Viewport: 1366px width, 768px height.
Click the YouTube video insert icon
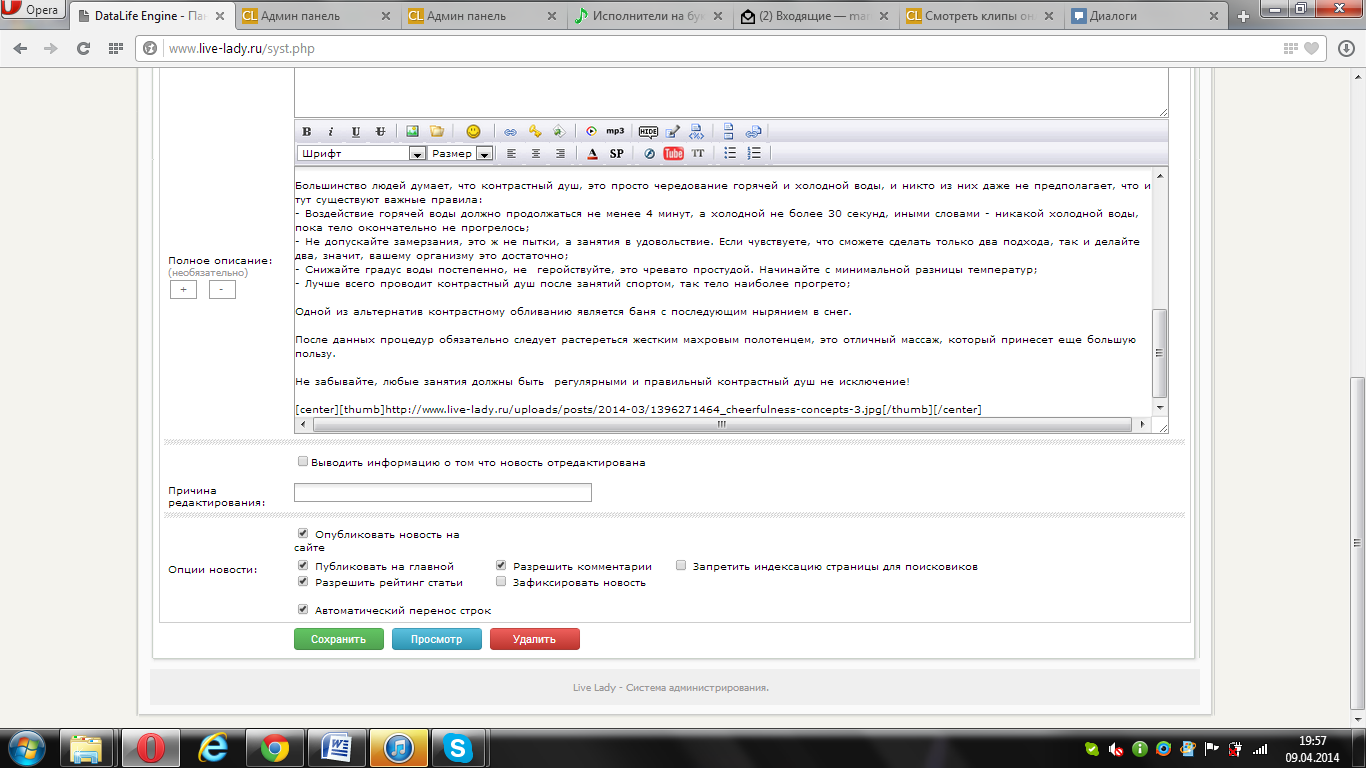pyautogui.click(x=674, y=154)
